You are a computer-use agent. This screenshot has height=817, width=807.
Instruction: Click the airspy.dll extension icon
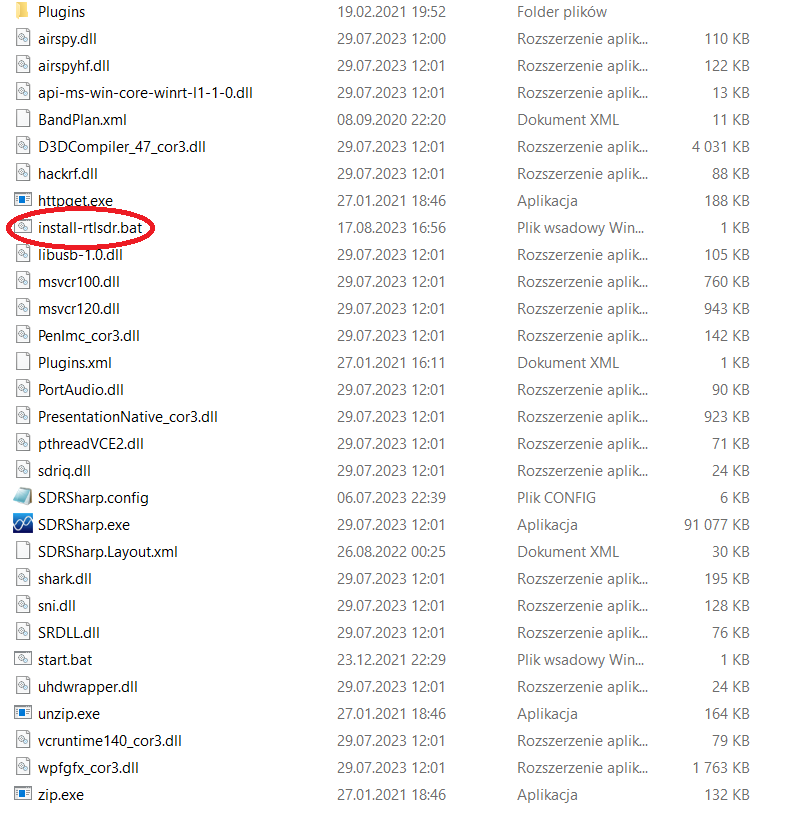tap(22, 39)
